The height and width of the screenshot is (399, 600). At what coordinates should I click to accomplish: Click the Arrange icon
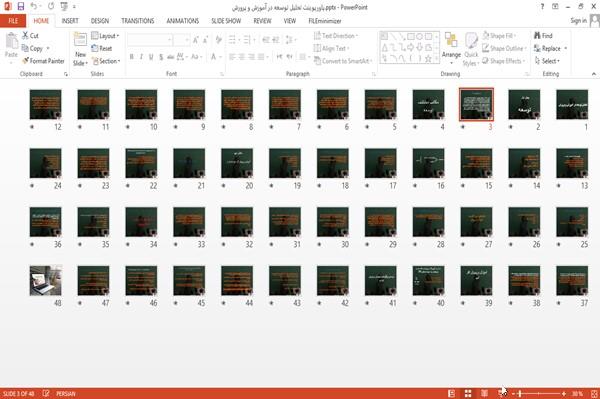(451, 40)
